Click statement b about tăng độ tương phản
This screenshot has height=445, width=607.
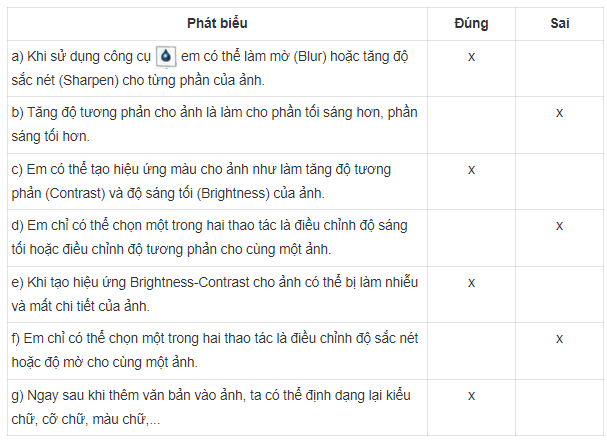pyautogui.click(x=213, y=122)
